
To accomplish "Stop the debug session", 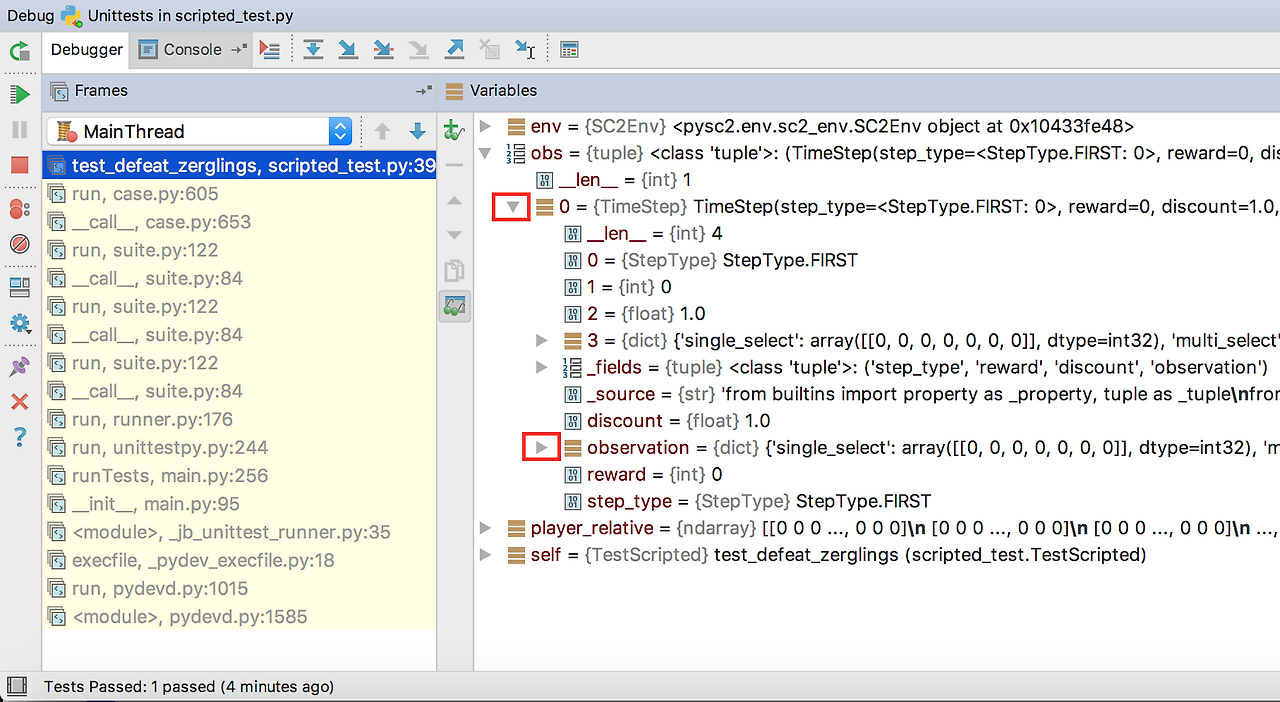I will (x=19, y=165).
